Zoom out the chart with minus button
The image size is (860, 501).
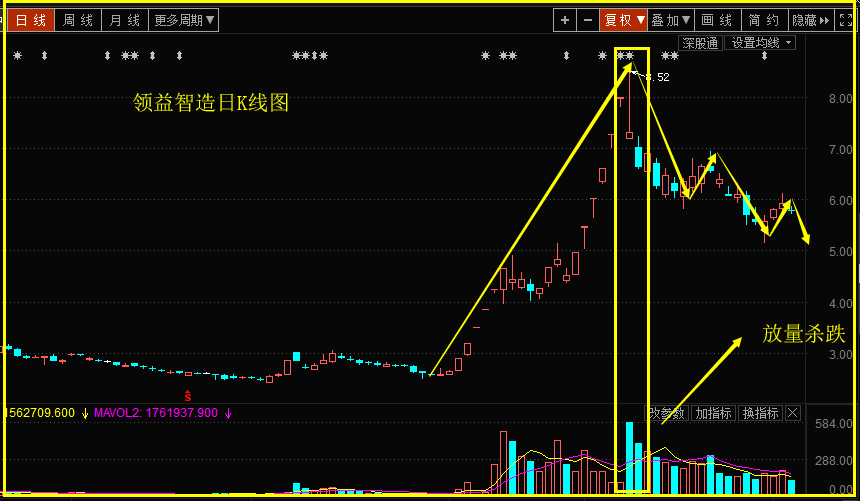click(587, 20)
